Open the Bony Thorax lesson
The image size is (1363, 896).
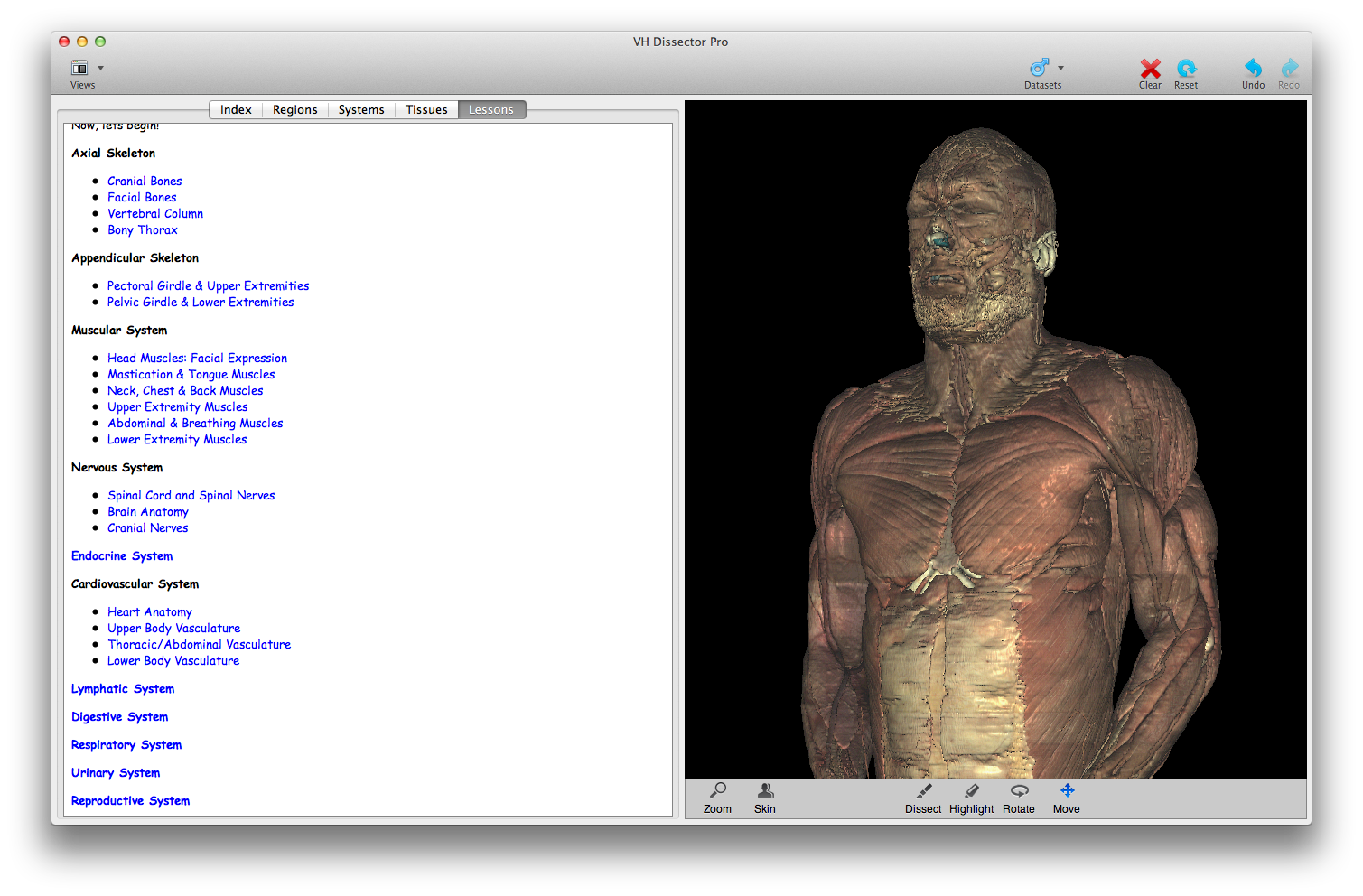tap(143, 229)
